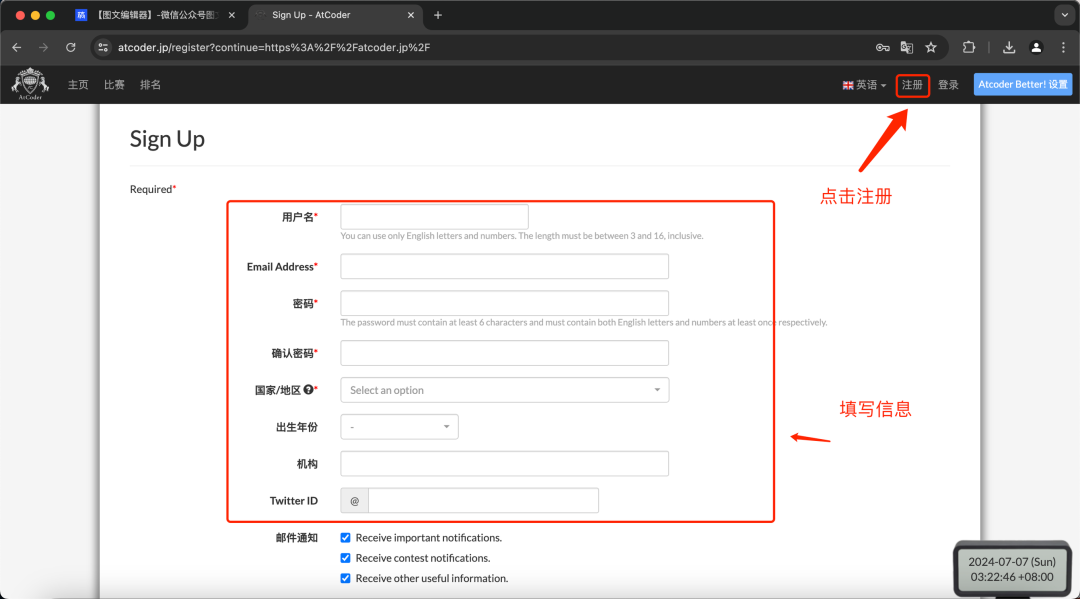Expand the 出生年份 year dropdown
This screenshot has width=1080, height=599.
(399, 426)
